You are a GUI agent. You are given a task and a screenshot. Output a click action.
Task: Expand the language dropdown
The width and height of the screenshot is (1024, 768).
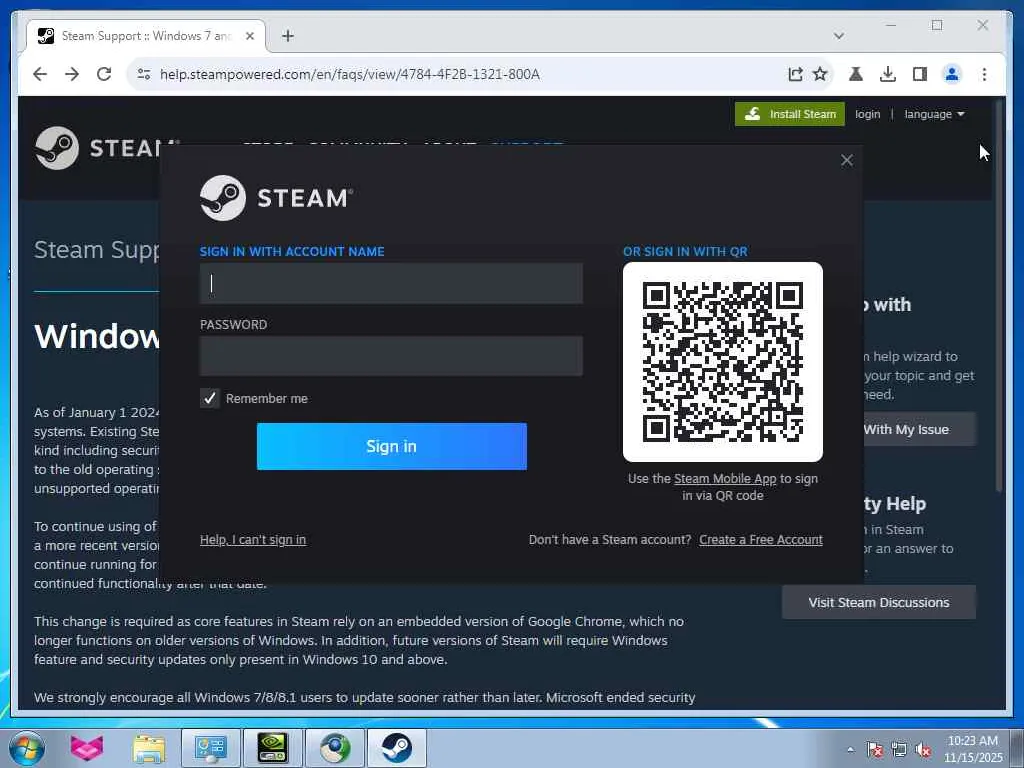[934, 114]
